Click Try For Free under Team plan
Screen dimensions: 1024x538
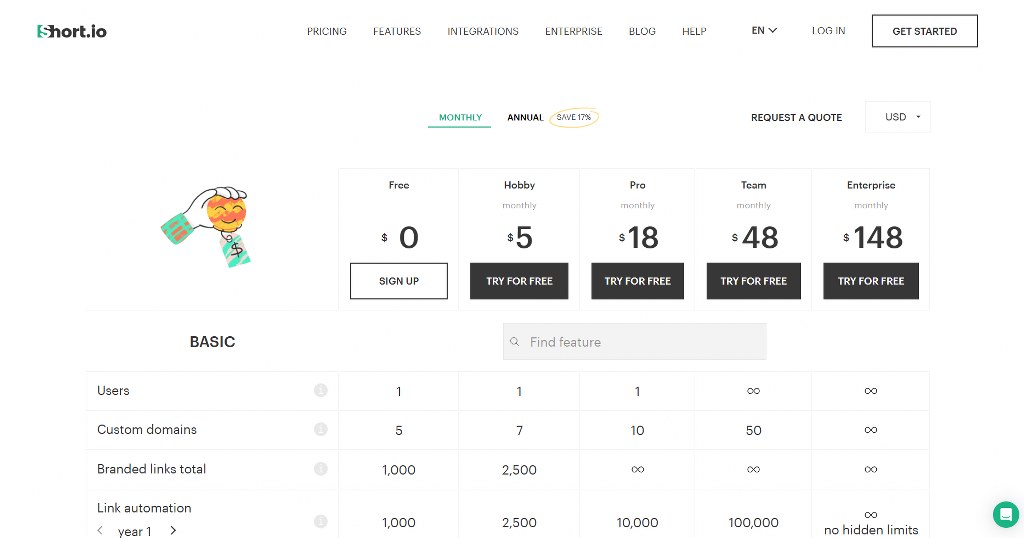(754, 281)
